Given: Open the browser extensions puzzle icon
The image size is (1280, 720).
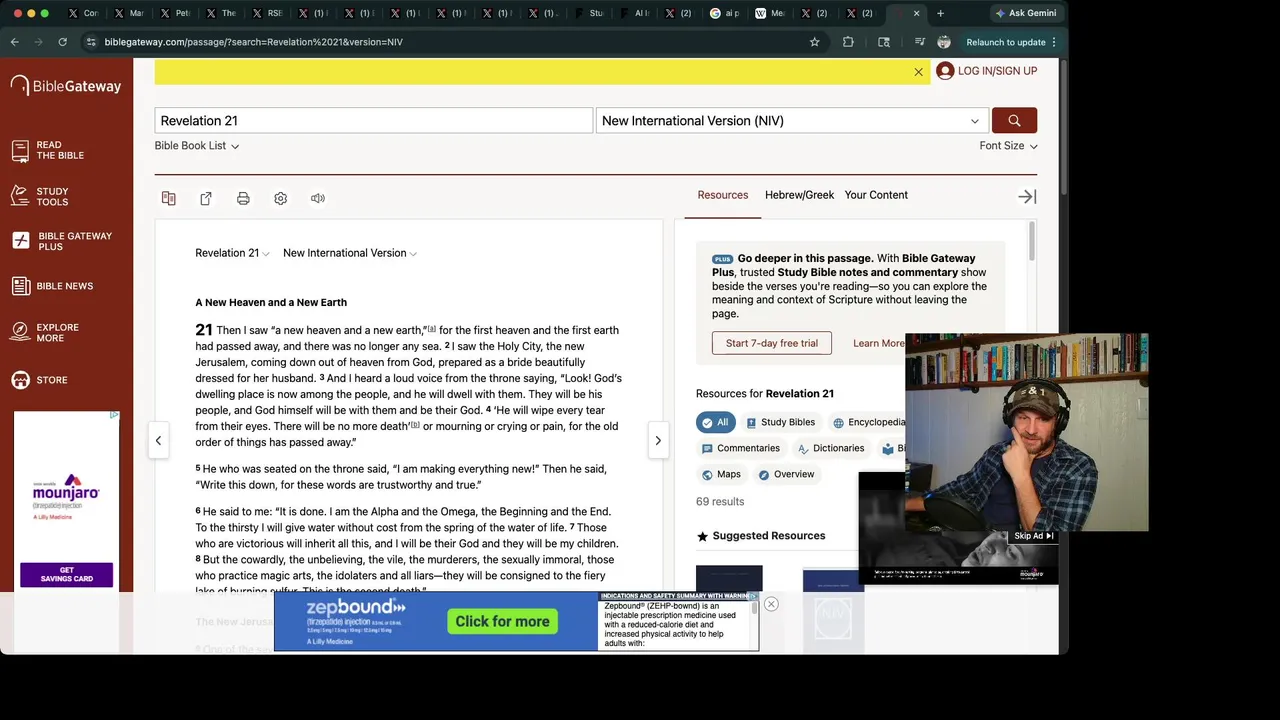Looking at the screenshot, I should 848,42.
